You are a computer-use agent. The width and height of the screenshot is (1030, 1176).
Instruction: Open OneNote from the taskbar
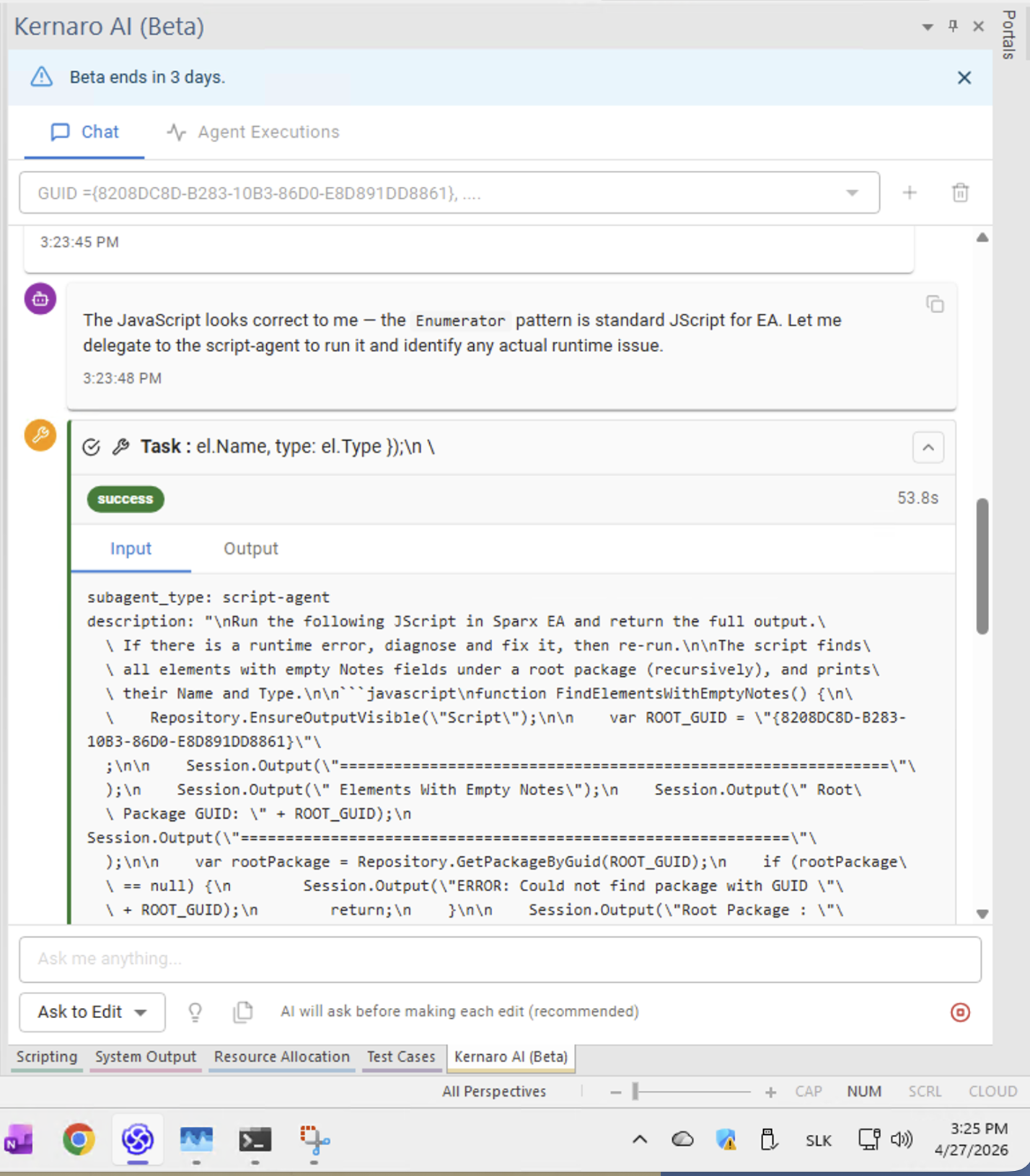coord(19,1140)
